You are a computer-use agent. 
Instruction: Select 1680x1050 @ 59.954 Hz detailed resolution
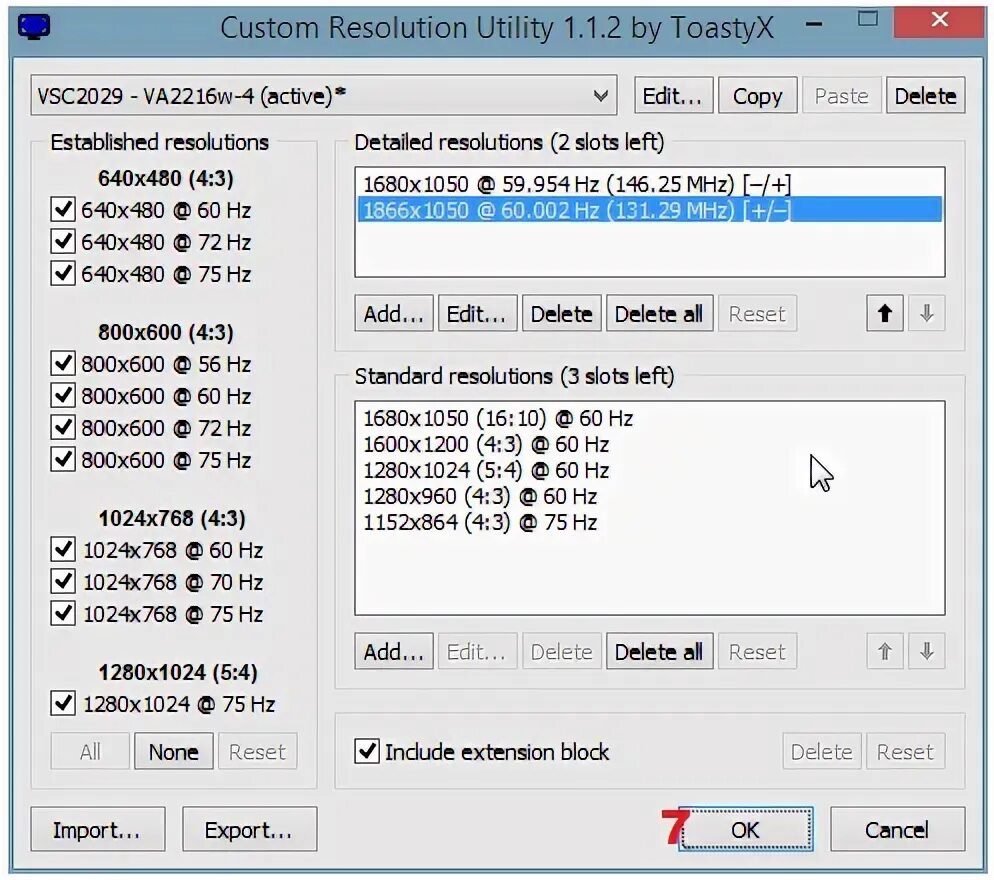[x=650, y=184]
